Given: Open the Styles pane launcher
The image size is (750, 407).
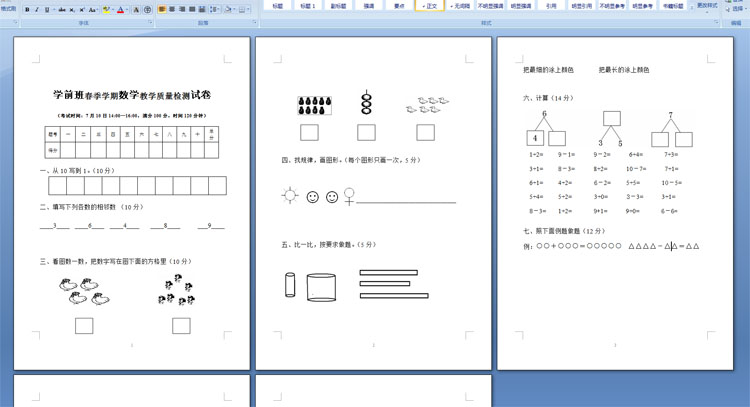Looking at the screenshot, I should coord(717,22).
